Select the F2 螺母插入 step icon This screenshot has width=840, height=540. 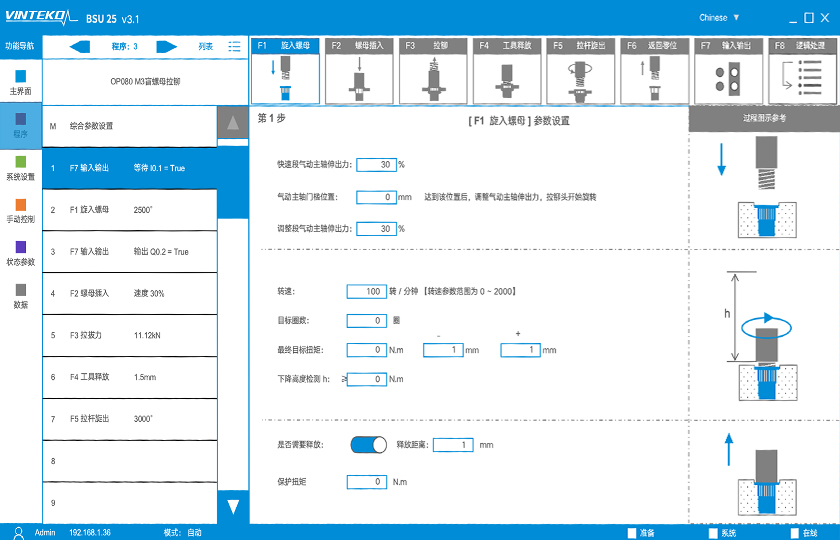point(357,71)
